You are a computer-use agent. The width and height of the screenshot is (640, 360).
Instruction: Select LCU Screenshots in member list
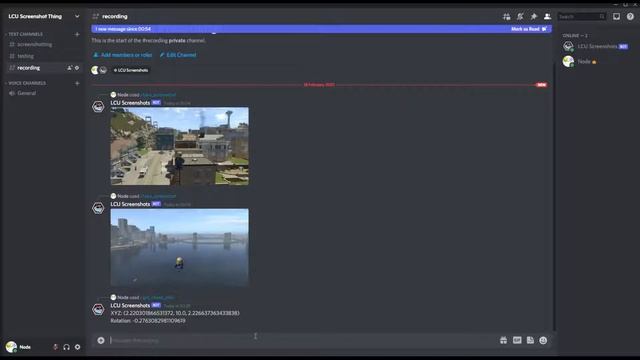point(596,47)
